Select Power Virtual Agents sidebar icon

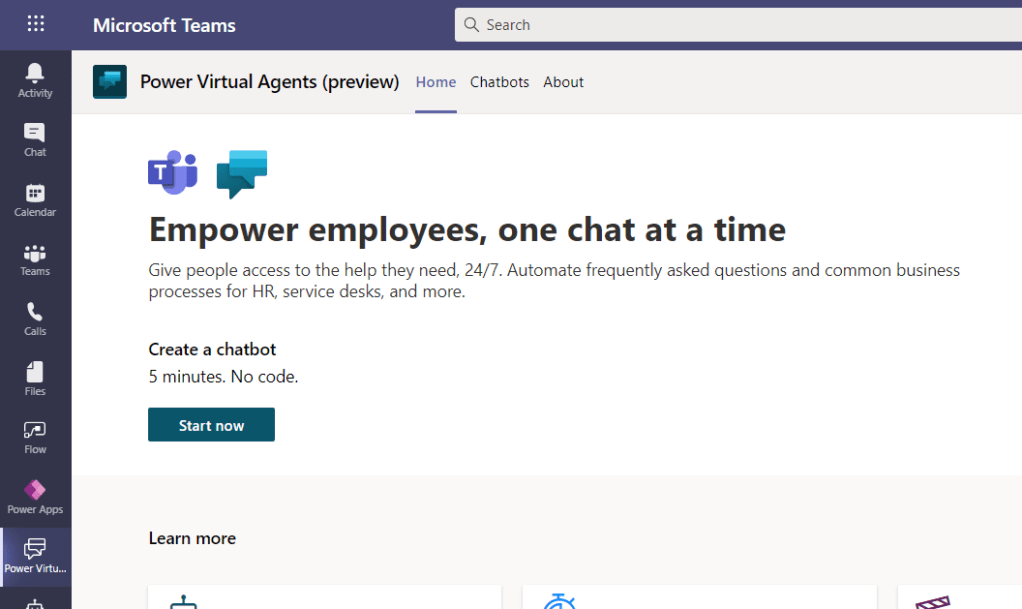pyautogui.click(x=35, y=555)
